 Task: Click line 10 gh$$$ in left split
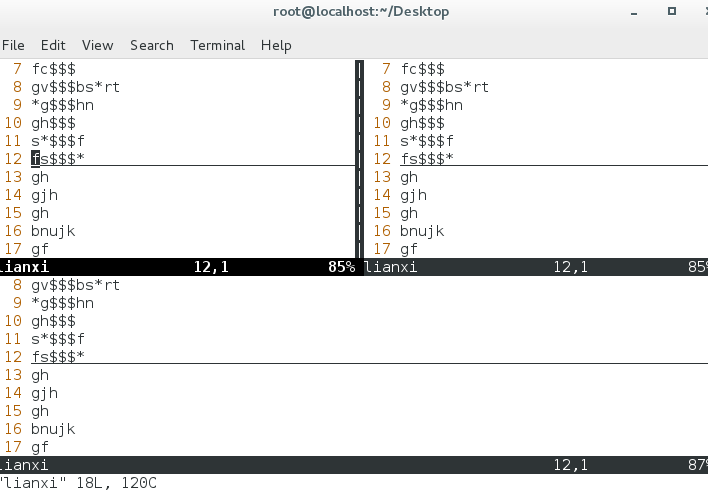coord(53,123)
